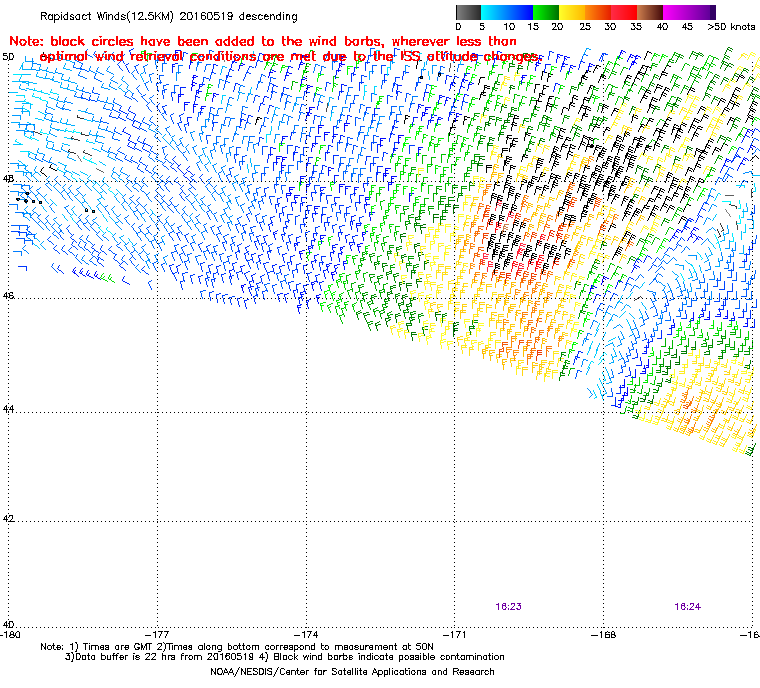Click the '35' legend scale label

pyautogui.click(x=636, y=27)
